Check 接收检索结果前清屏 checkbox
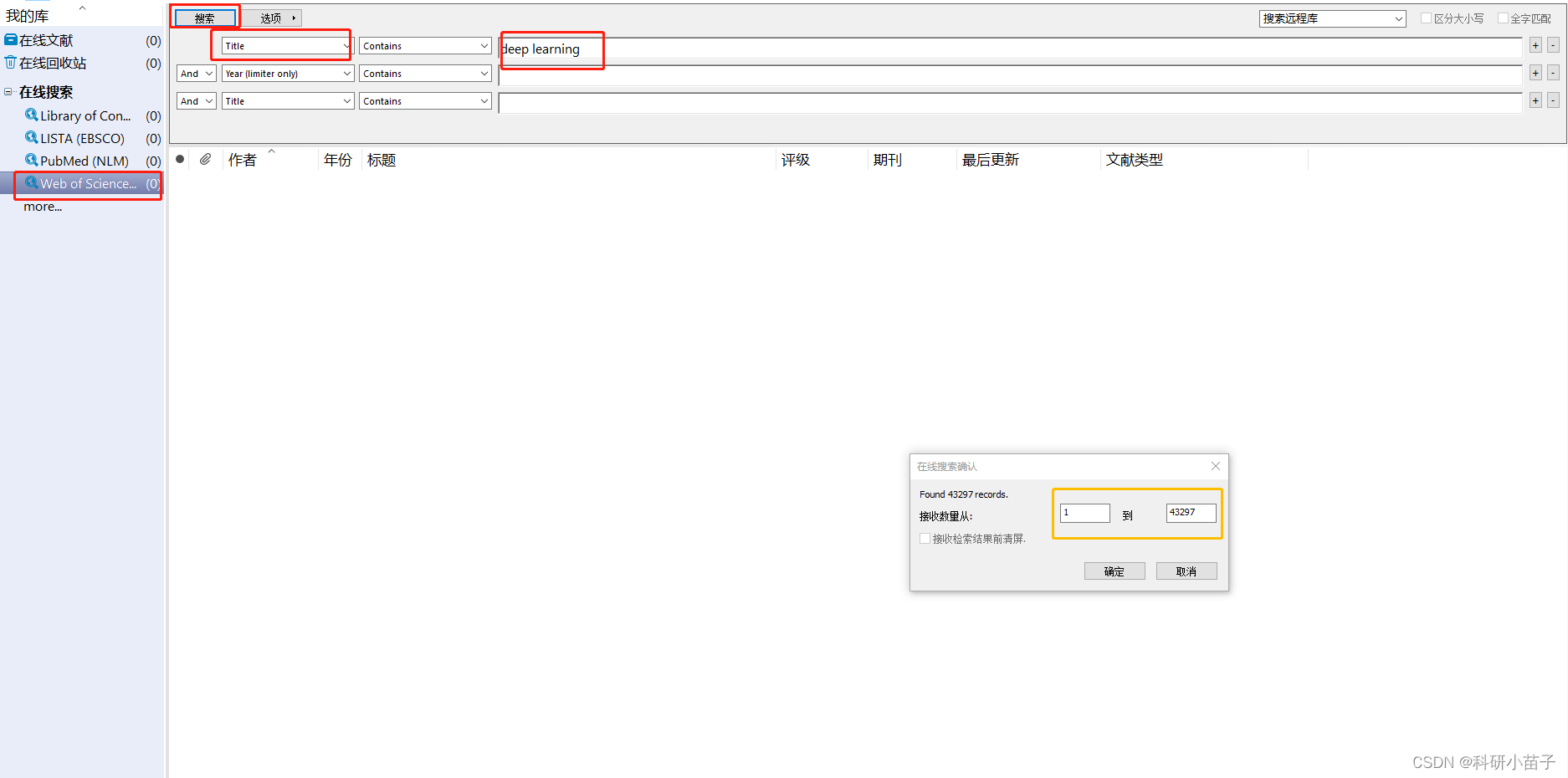This screenshot has width=1568, height=778. pyautogui.click(x=925, y=539)
